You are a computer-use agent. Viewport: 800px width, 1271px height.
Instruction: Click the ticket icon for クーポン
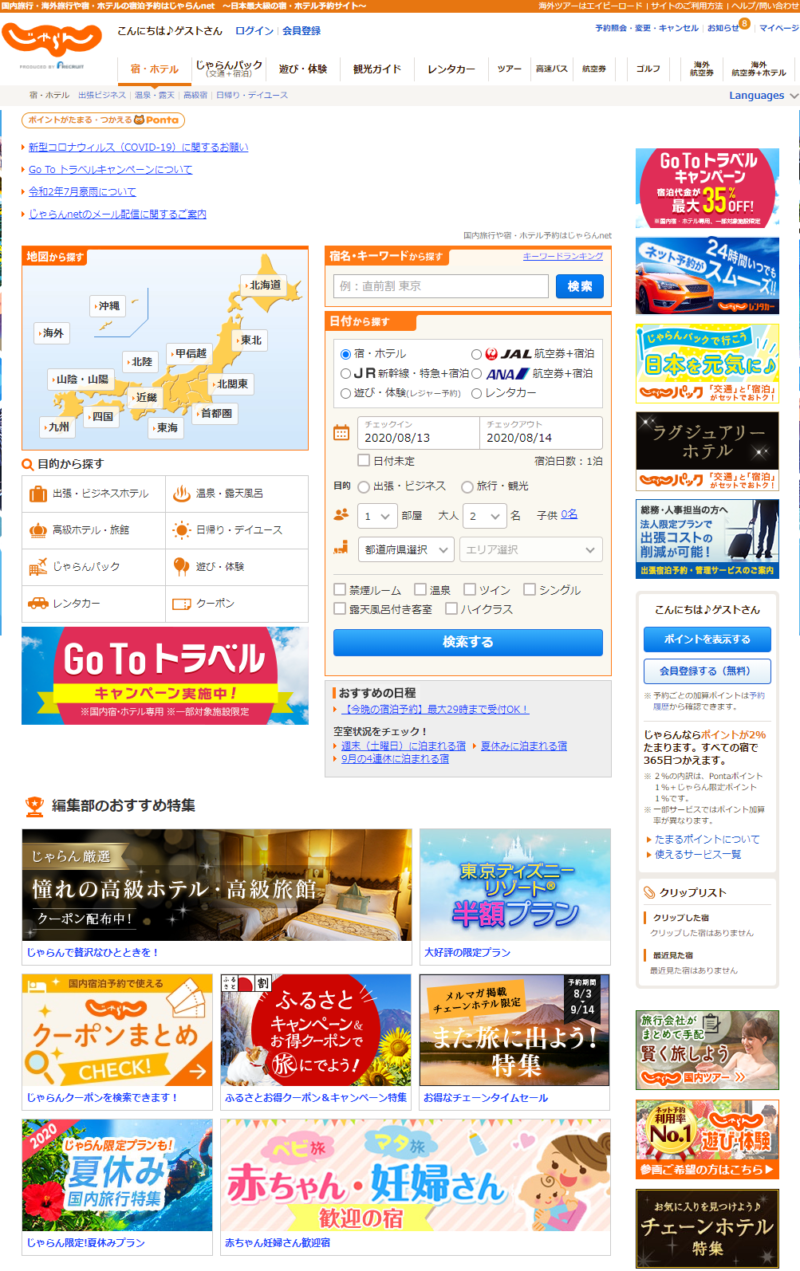click(182, 604)
